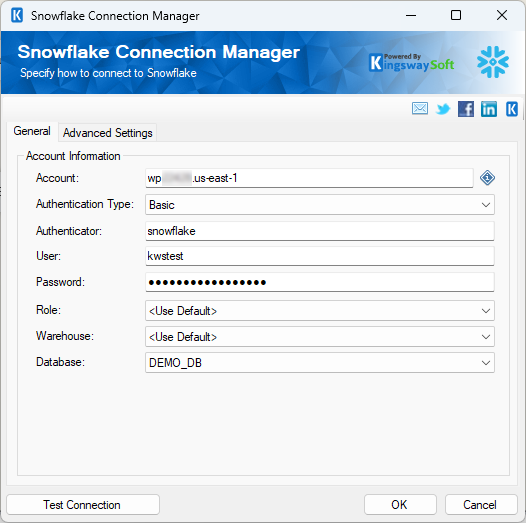Click the Authenticator field with snowflake
Viewport: 526px width, 523px height.
[320, 231]
